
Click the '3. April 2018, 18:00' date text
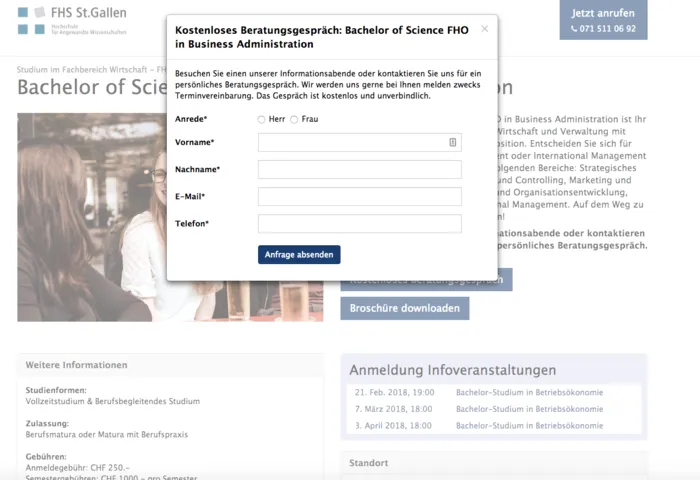coord(393,426)
